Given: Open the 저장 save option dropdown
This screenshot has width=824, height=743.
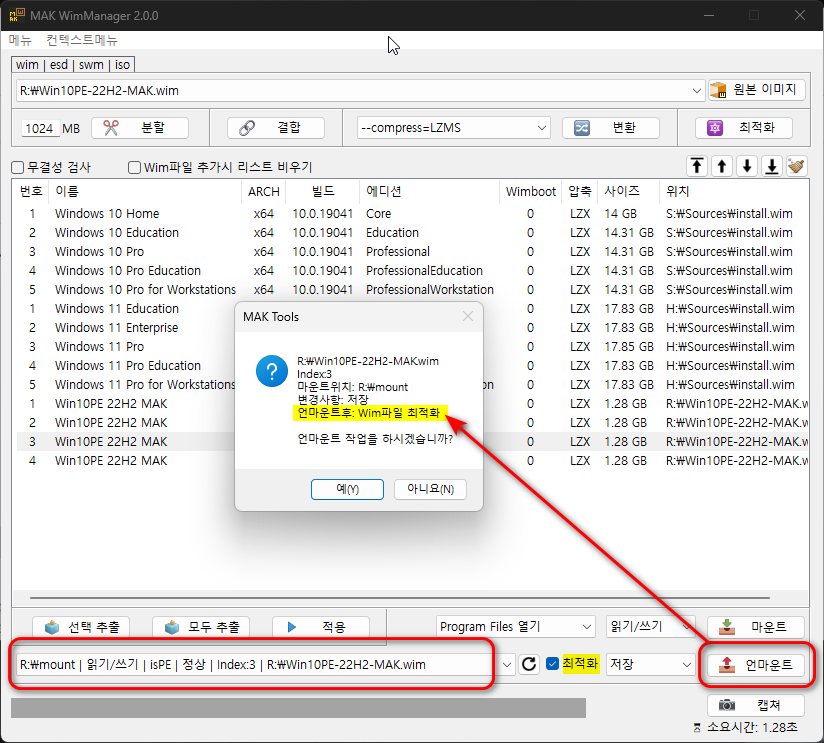Looking at the screenshot, I should pyautogui.click(x=686, y=664).
